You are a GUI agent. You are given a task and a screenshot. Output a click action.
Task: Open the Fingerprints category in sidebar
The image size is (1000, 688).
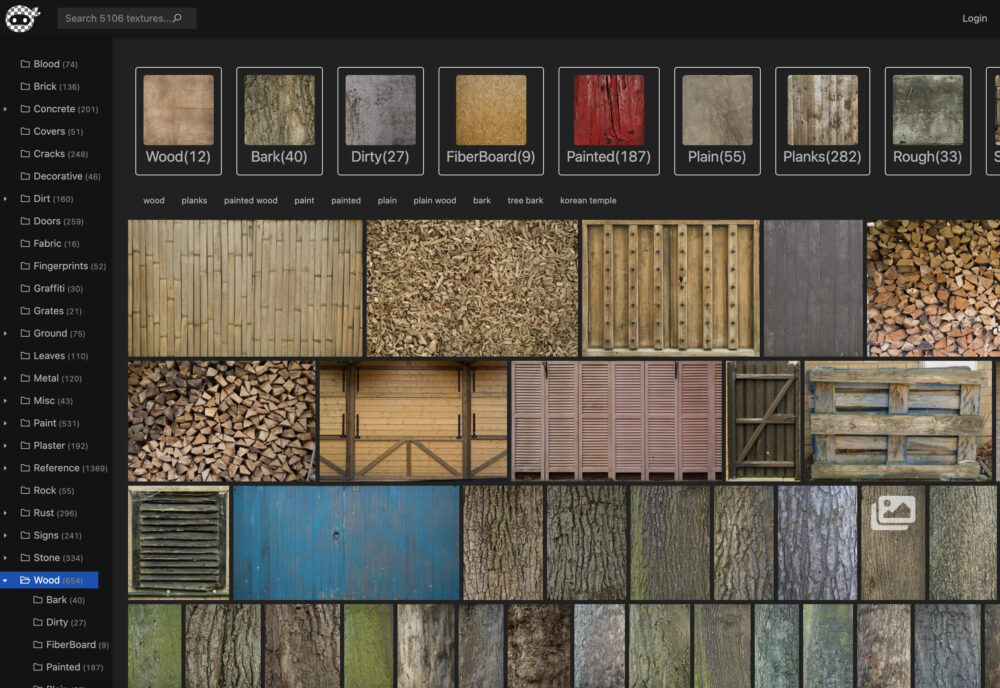(x=60, y=266)
